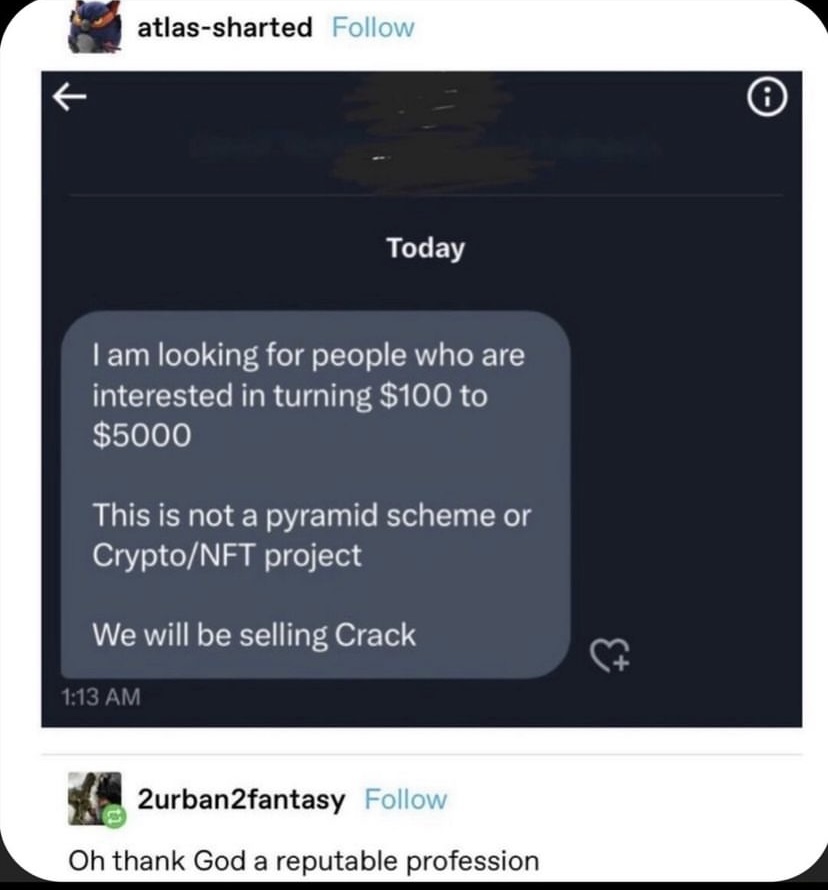Click the back arrow in the chat header
The image size is (828, 890).
pos(66,95)
